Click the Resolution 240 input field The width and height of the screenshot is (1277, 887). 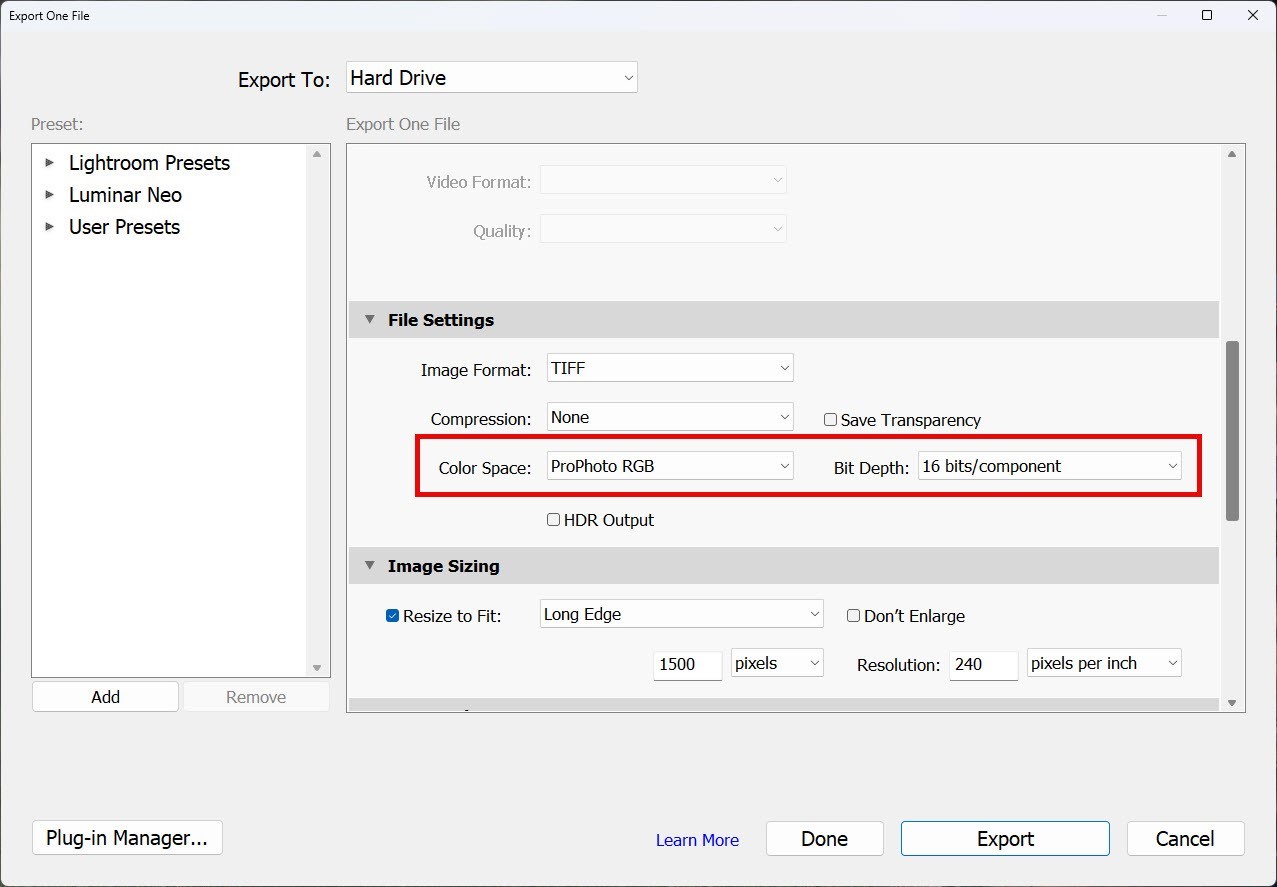982,664
